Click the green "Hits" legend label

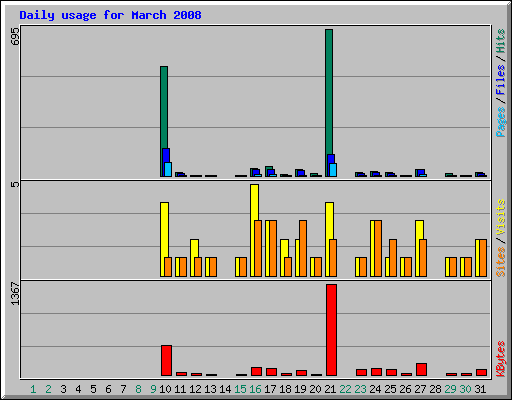tap(501, 41)
